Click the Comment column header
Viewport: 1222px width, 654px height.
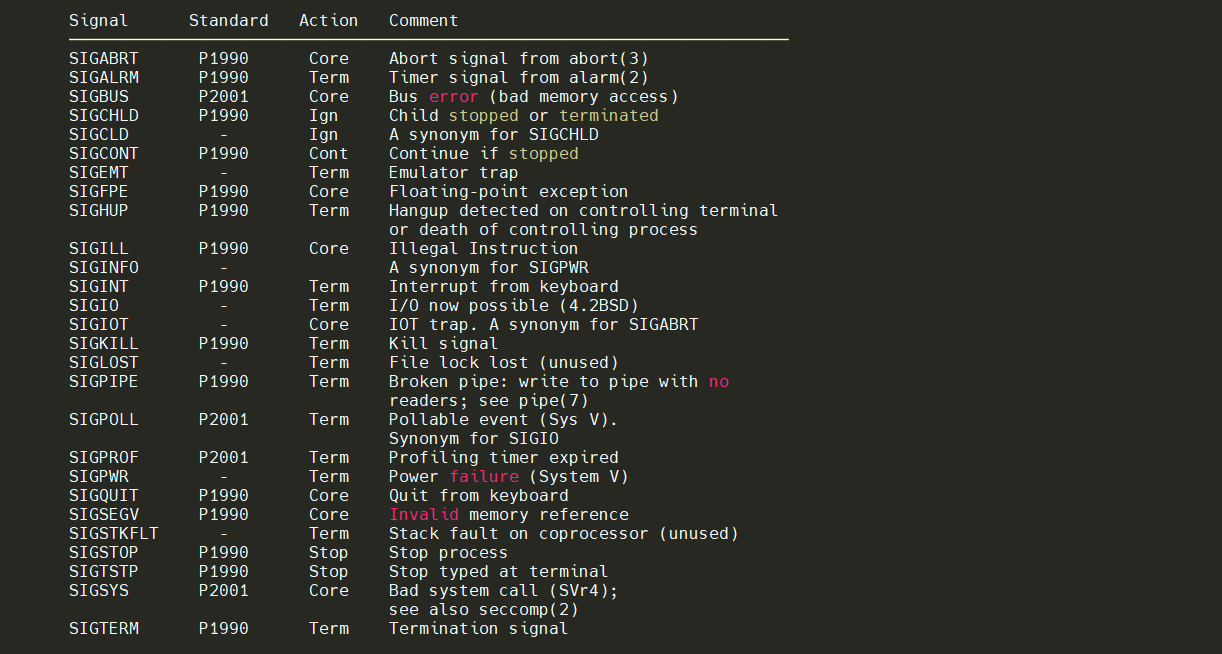(x=423, y=21)
